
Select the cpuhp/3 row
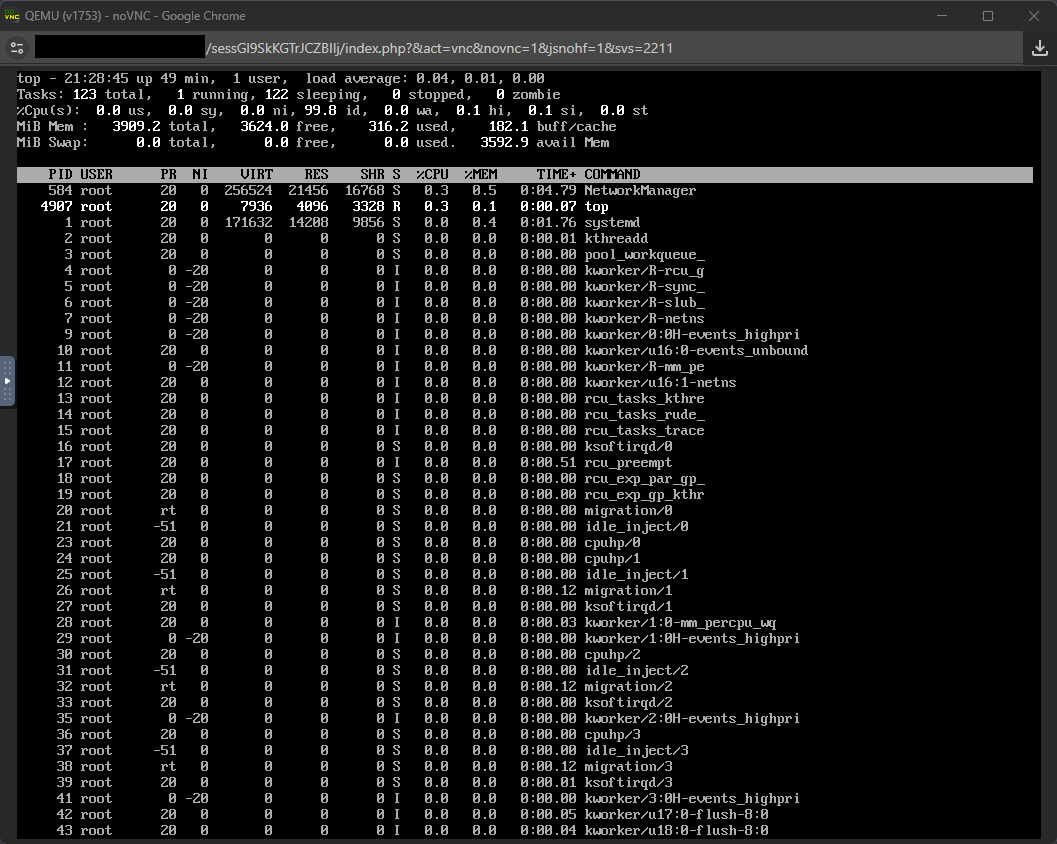[x=524, y=735]
